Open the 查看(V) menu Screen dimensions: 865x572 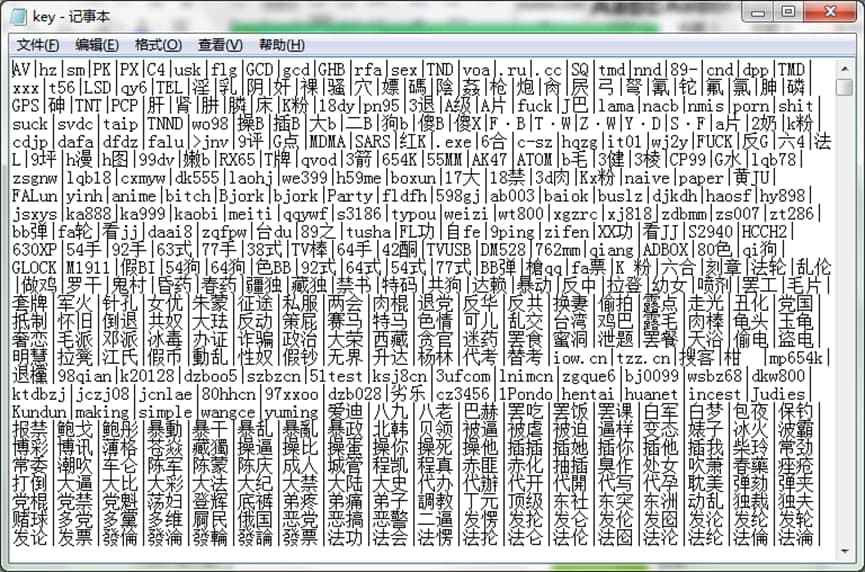220,45
